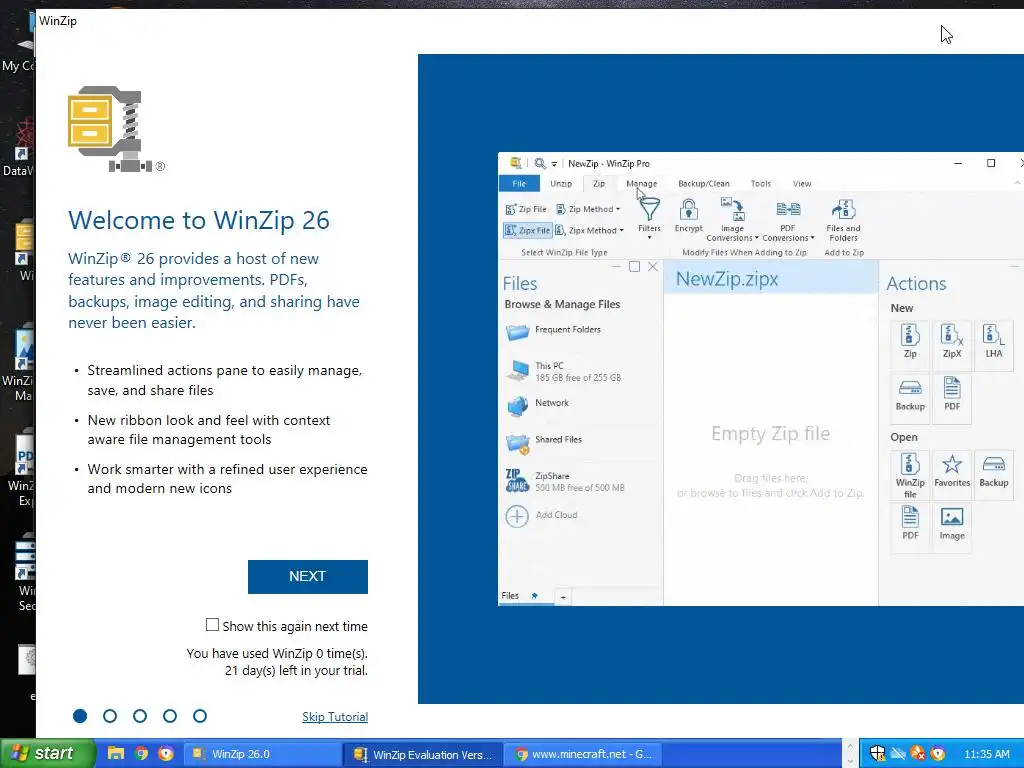Image resolution: width=1024 pixels, height=768 pixels.
Task: Switch to the www.minecraft.net Chrome taskbar button
Action: (583, 754)
